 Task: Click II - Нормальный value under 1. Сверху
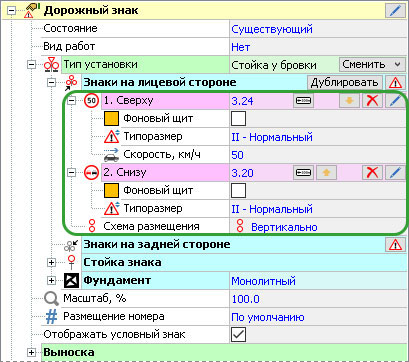pos(272,137)
